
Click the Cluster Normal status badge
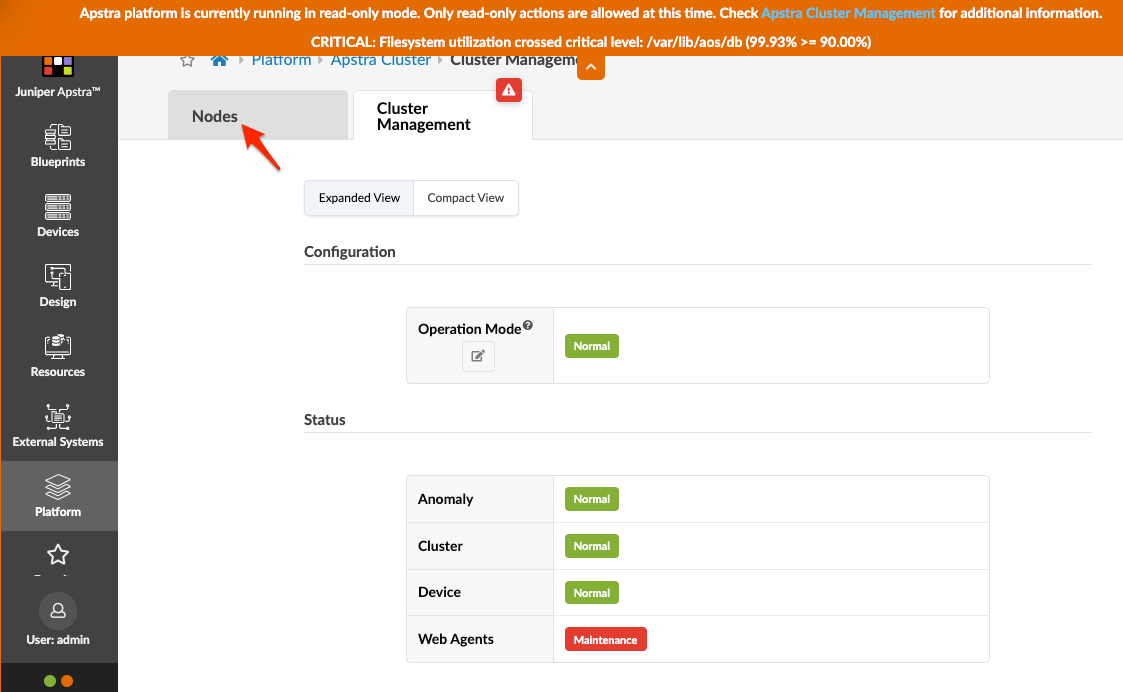[592, 546]
